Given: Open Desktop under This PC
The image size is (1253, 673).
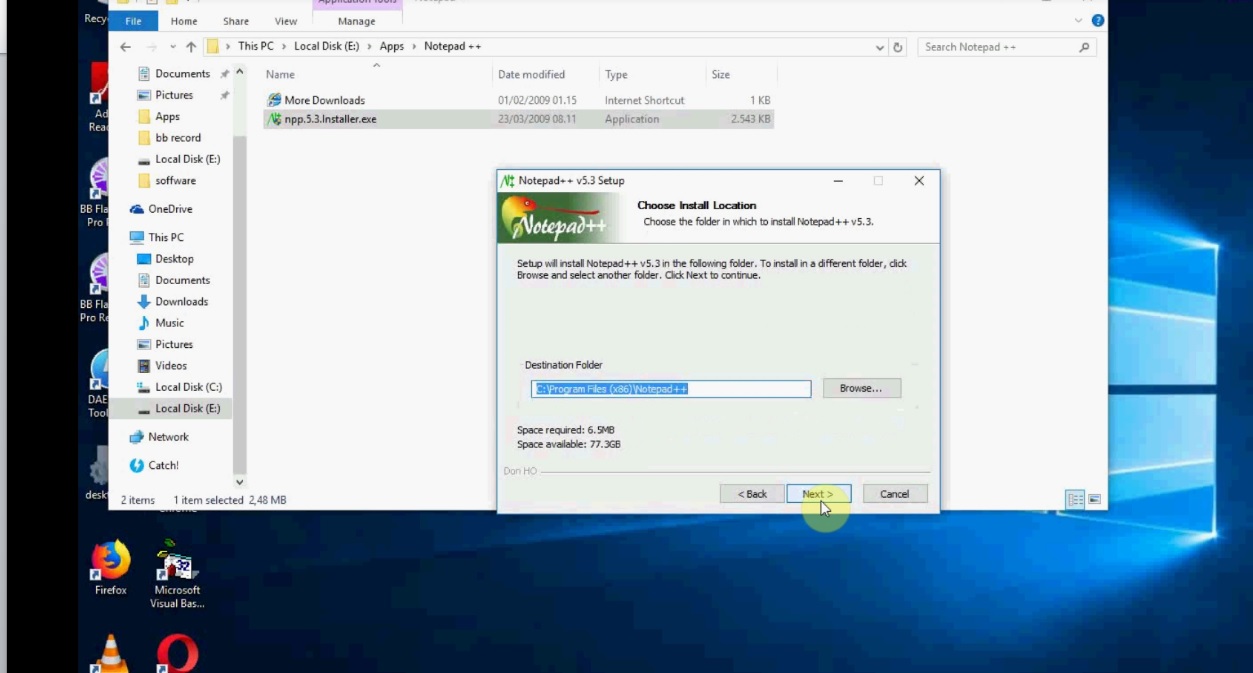Looking at the screenshot, I should [x=174, y=259].
